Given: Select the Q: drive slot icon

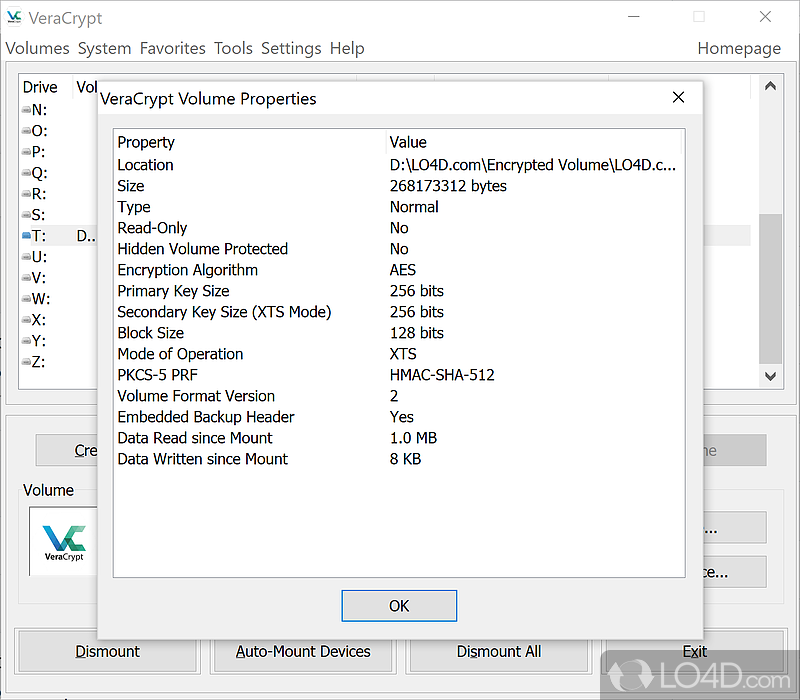Looking at the screenshot, I should (26, 173).
